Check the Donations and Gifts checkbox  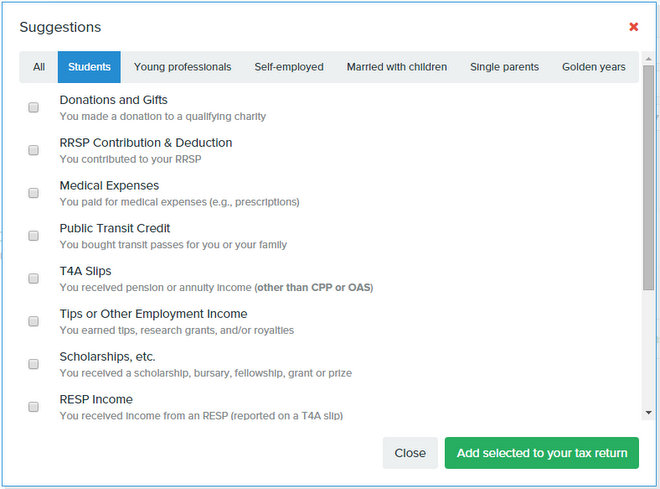(34, 107)
